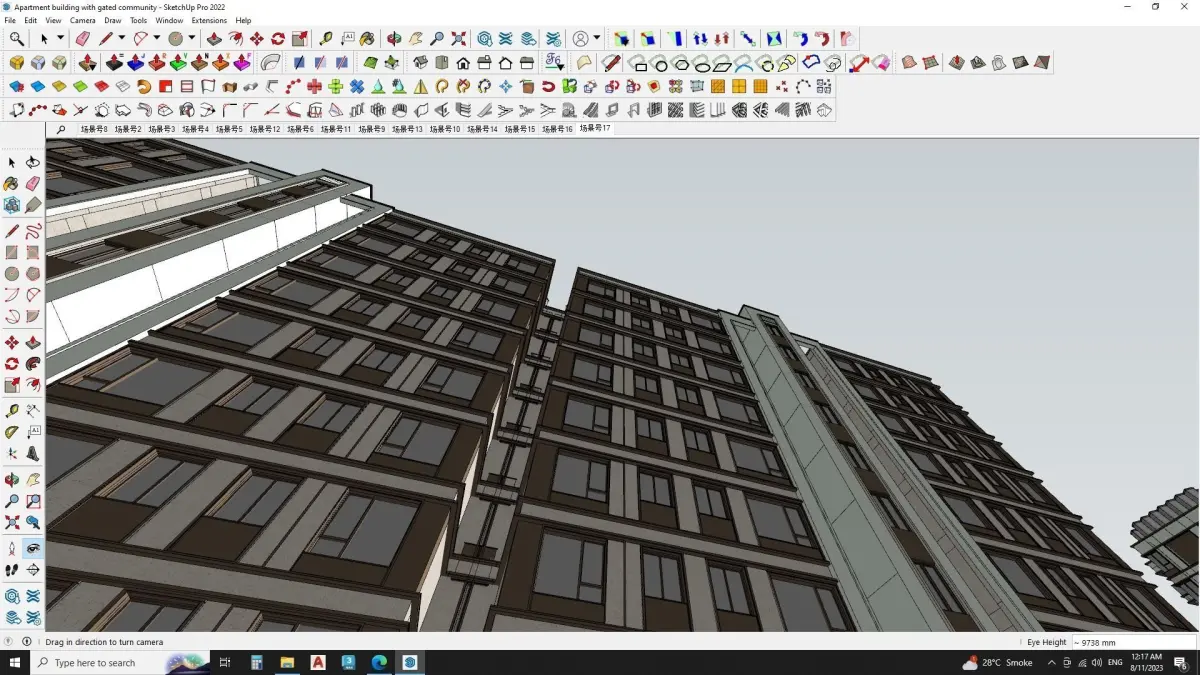The width and height of the screenshot is (1200, 675).
Task: Switch to the Front view house icon
Action: coord(463,62)
